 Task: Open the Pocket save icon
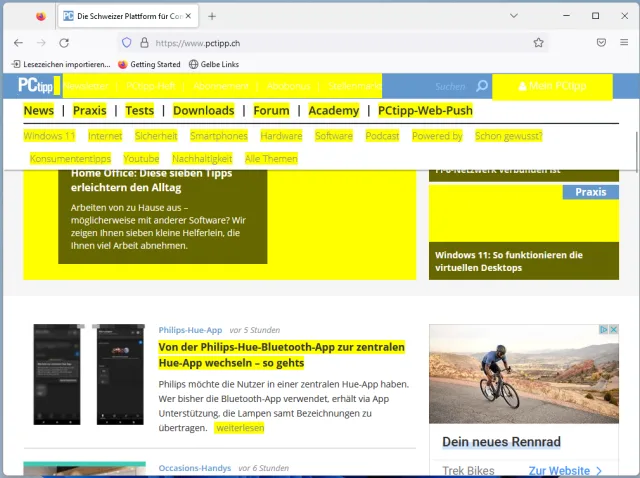[x=601, y=43]
